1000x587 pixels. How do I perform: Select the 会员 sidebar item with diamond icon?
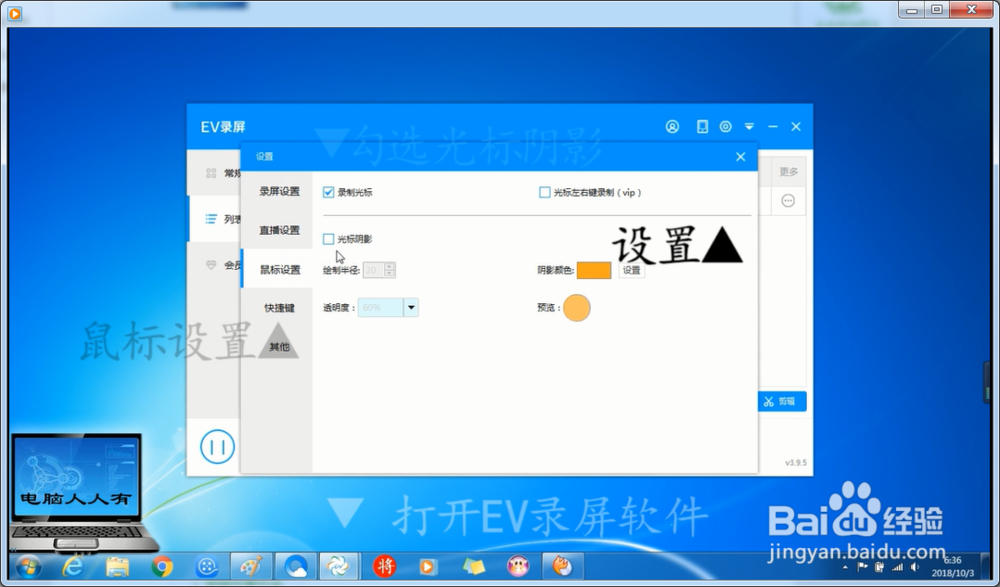click(215, 265)
